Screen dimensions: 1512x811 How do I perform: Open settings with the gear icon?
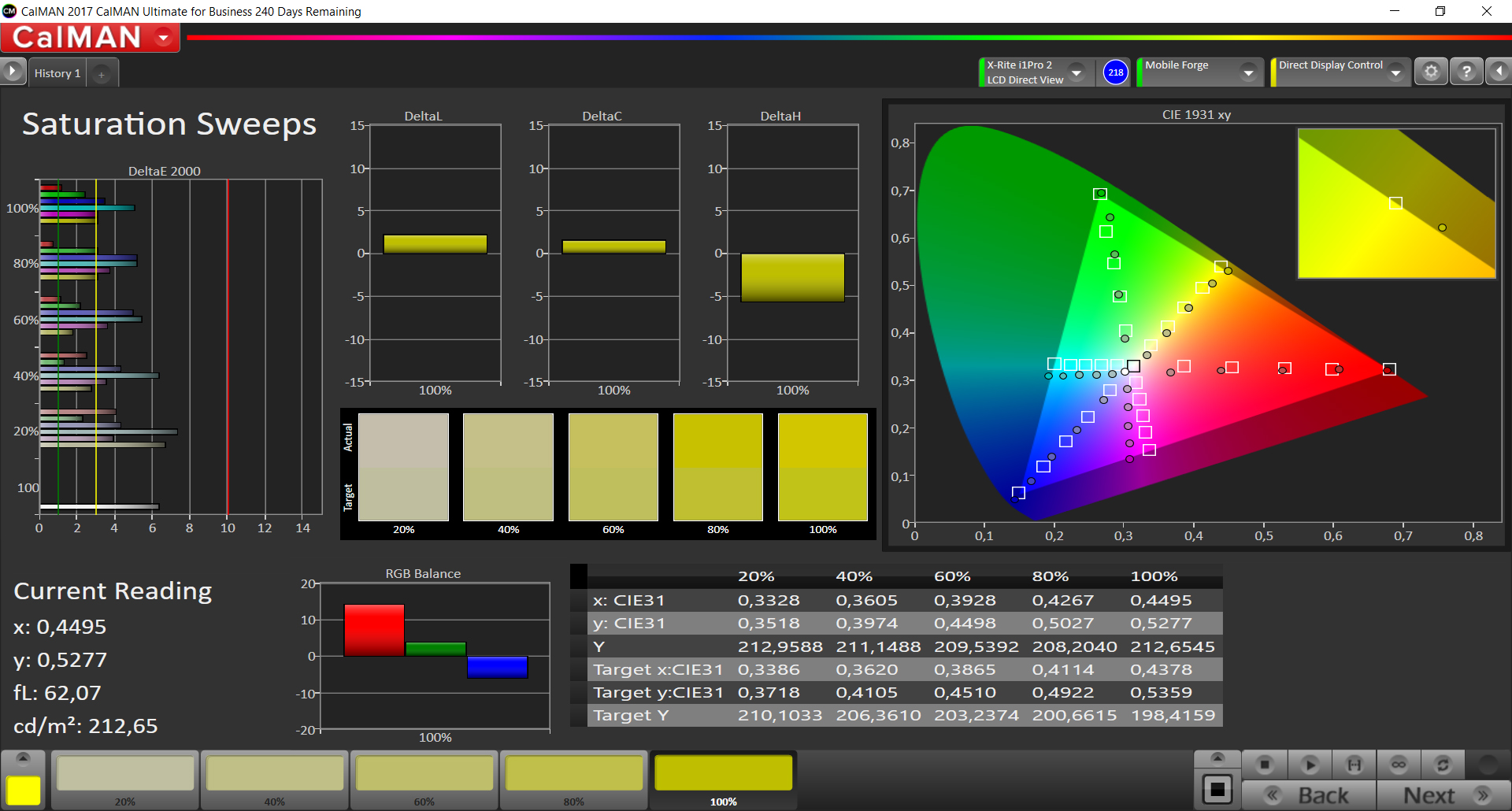[1431, 72]
